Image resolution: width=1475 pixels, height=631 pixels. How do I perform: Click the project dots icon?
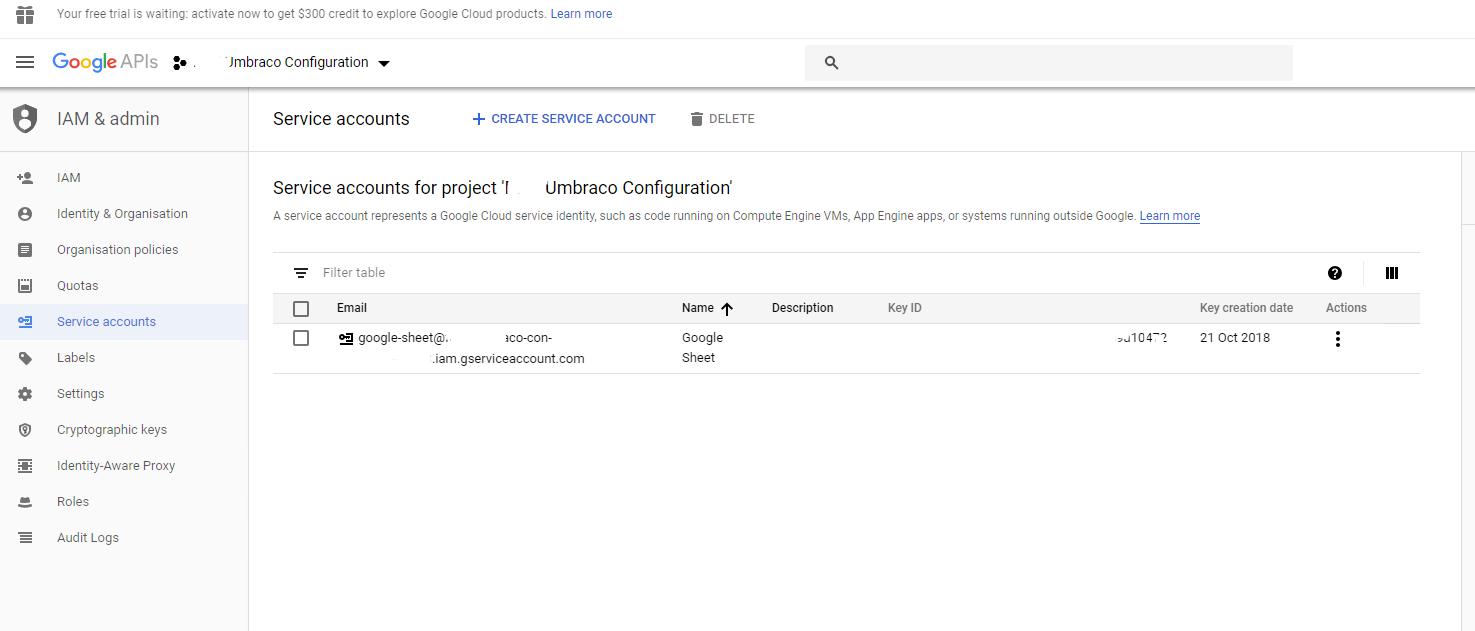click(x=180, y=63)
